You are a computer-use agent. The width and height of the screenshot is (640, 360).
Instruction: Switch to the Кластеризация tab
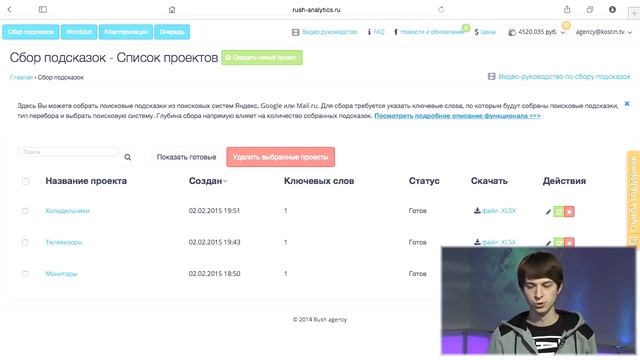(x=126, y=32)
